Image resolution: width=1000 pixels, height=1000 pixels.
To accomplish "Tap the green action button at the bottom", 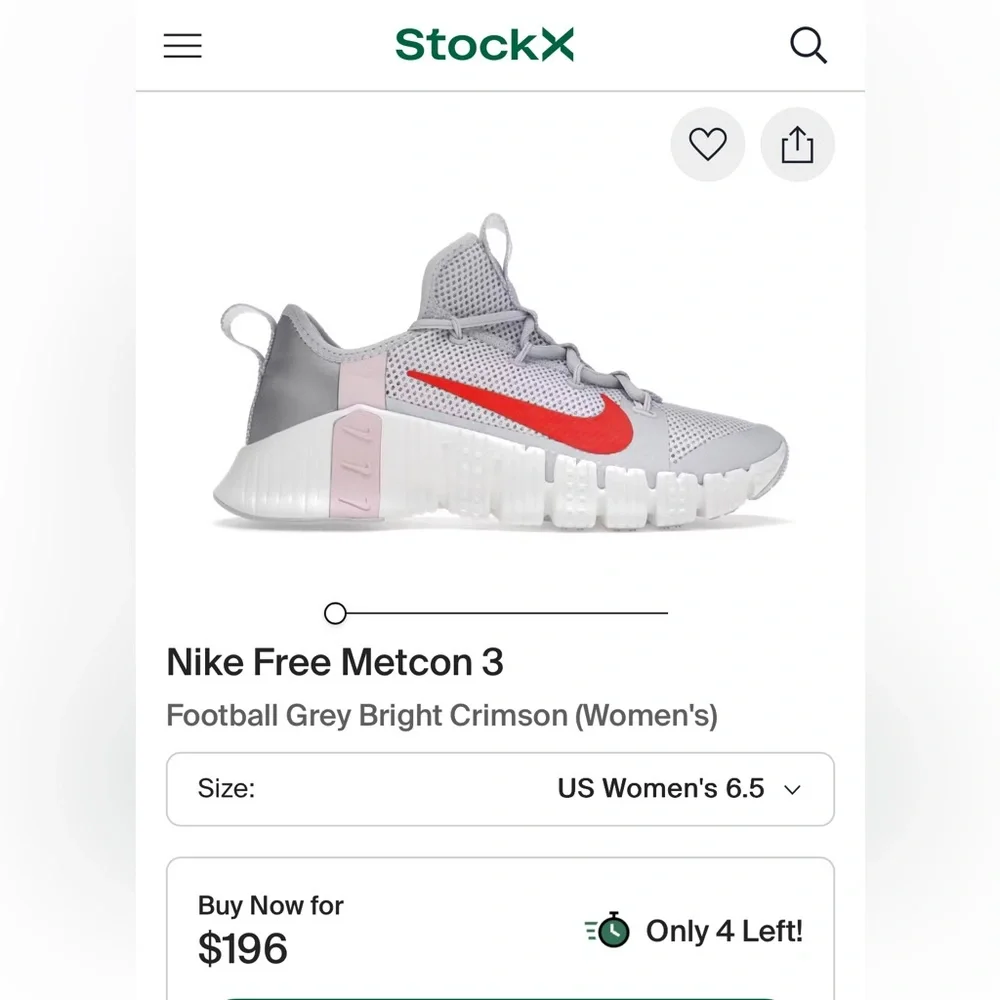I will tap(500, 997).
